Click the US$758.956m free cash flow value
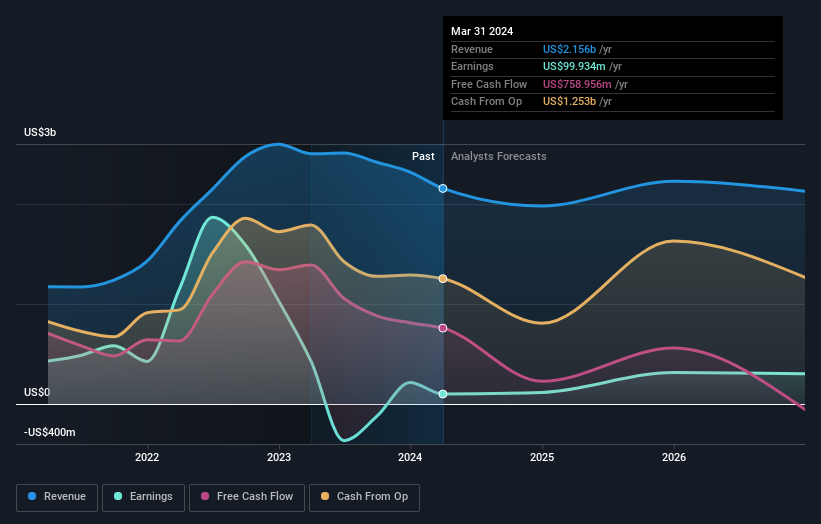The width and height of the screenshot is (821, 524). coord(577,84)
